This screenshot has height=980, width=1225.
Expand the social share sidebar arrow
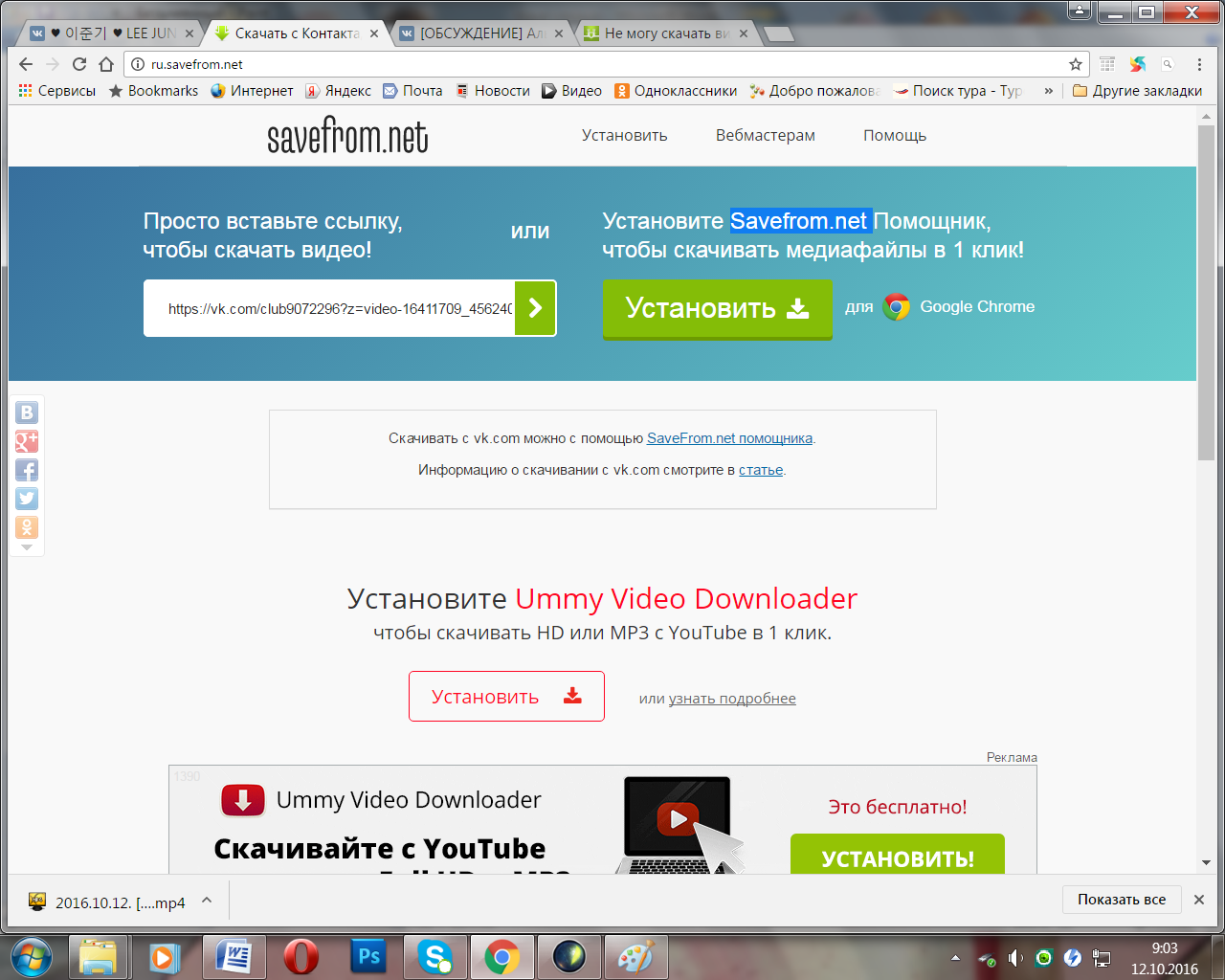tap(27, 548)
